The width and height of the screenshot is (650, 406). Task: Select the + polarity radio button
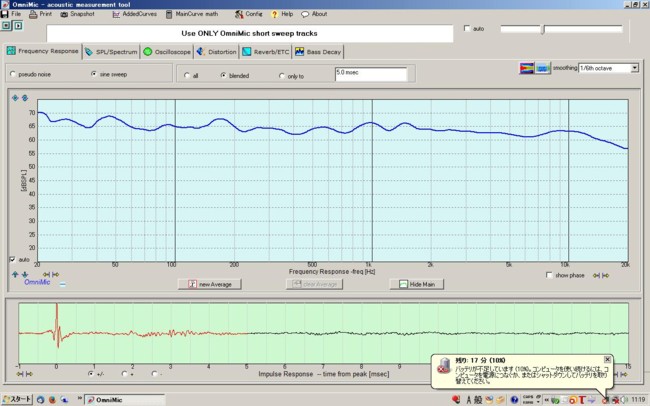tap(124, 374)
